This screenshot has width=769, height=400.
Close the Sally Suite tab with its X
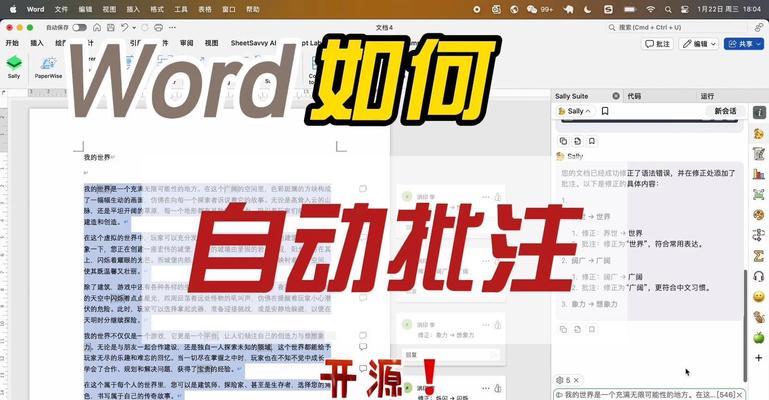tap(616, 96)
